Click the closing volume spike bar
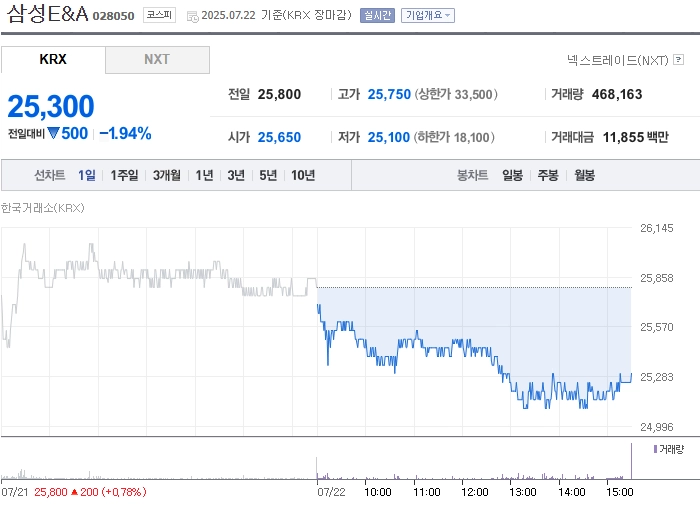Image resolution: width=700 pixels, height=505 pixels. point(631,461)
